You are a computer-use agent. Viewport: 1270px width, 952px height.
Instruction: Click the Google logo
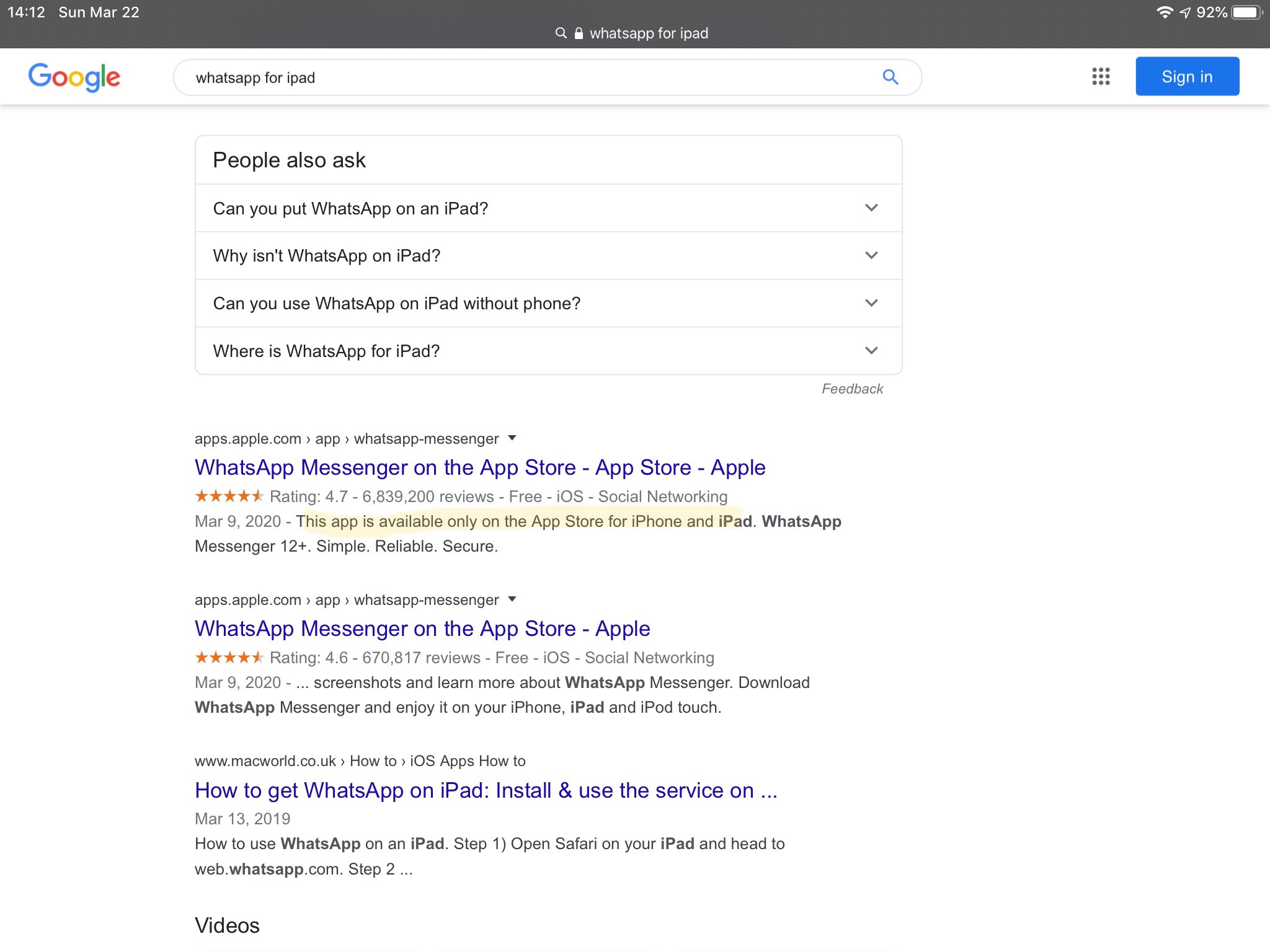pyautogui.click(x=74, y=77)
